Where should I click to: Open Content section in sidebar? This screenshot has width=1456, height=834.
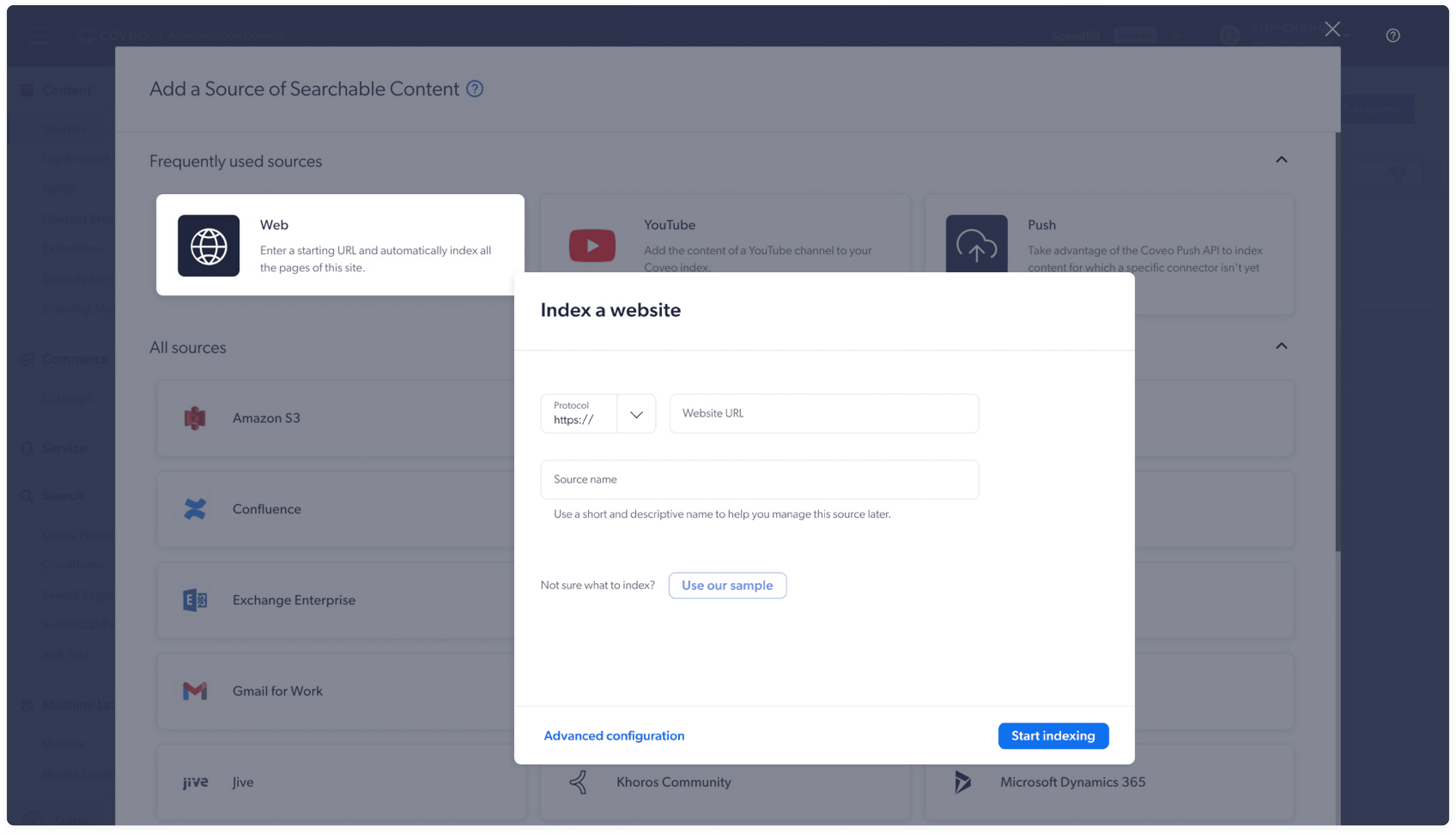(x=67, y=90)
